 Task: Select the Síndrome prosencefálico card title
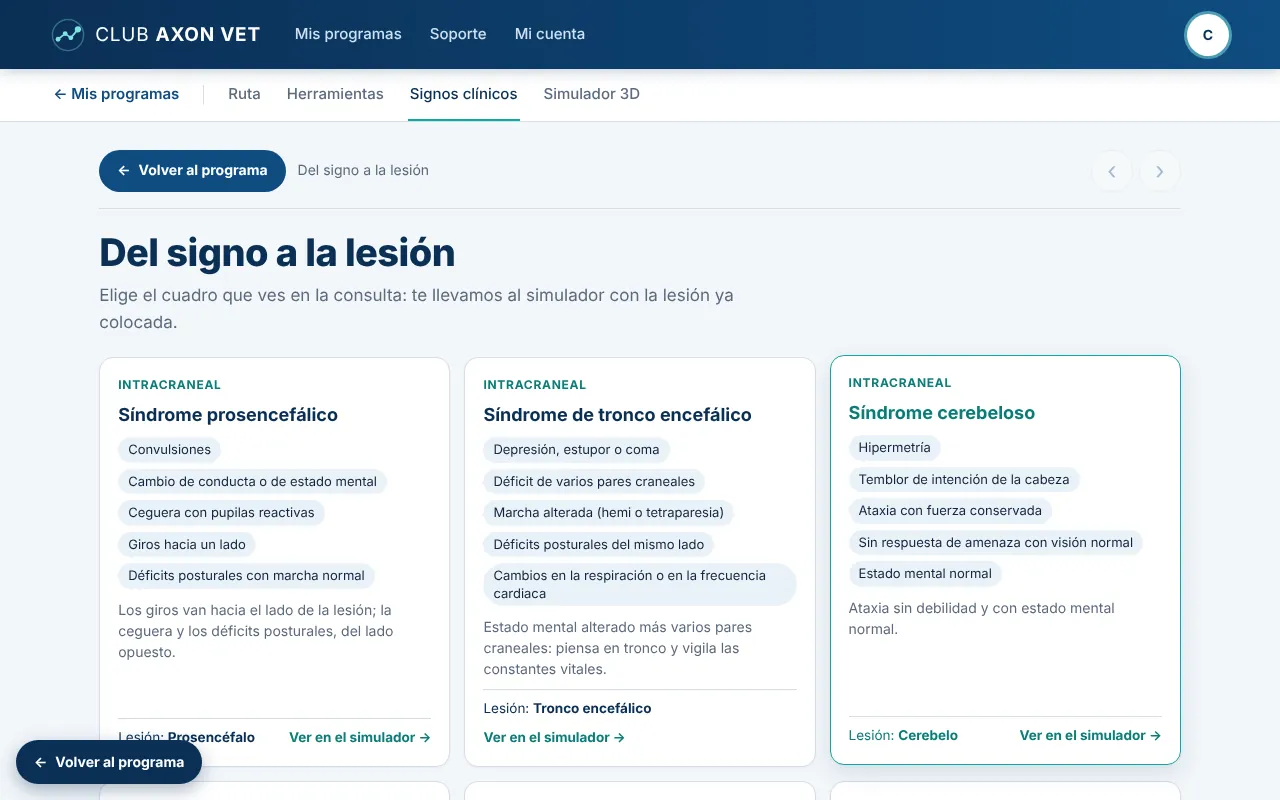pos(228,415)
